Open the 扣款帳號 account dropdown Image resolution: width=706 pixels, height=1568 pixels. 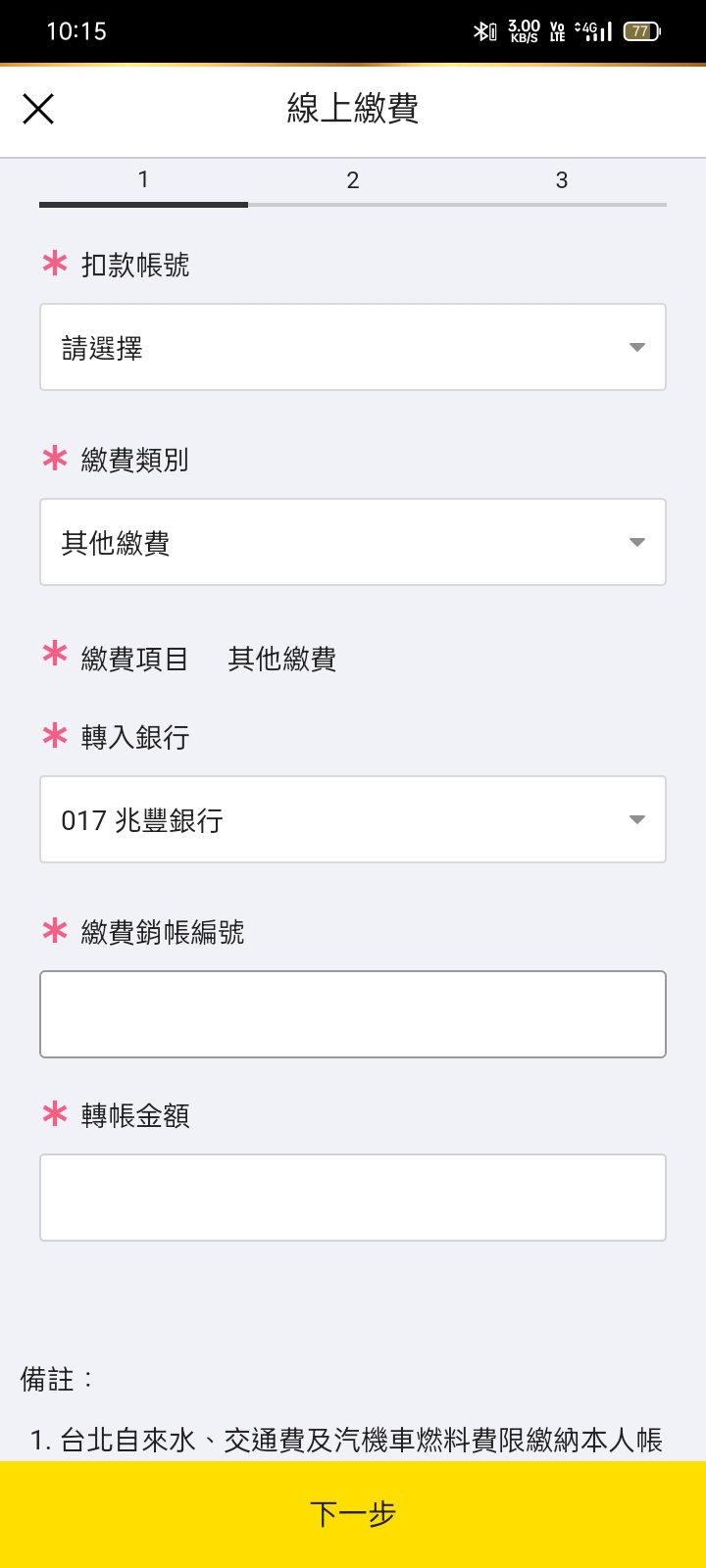pyautogui.click(x=333, y=347)
